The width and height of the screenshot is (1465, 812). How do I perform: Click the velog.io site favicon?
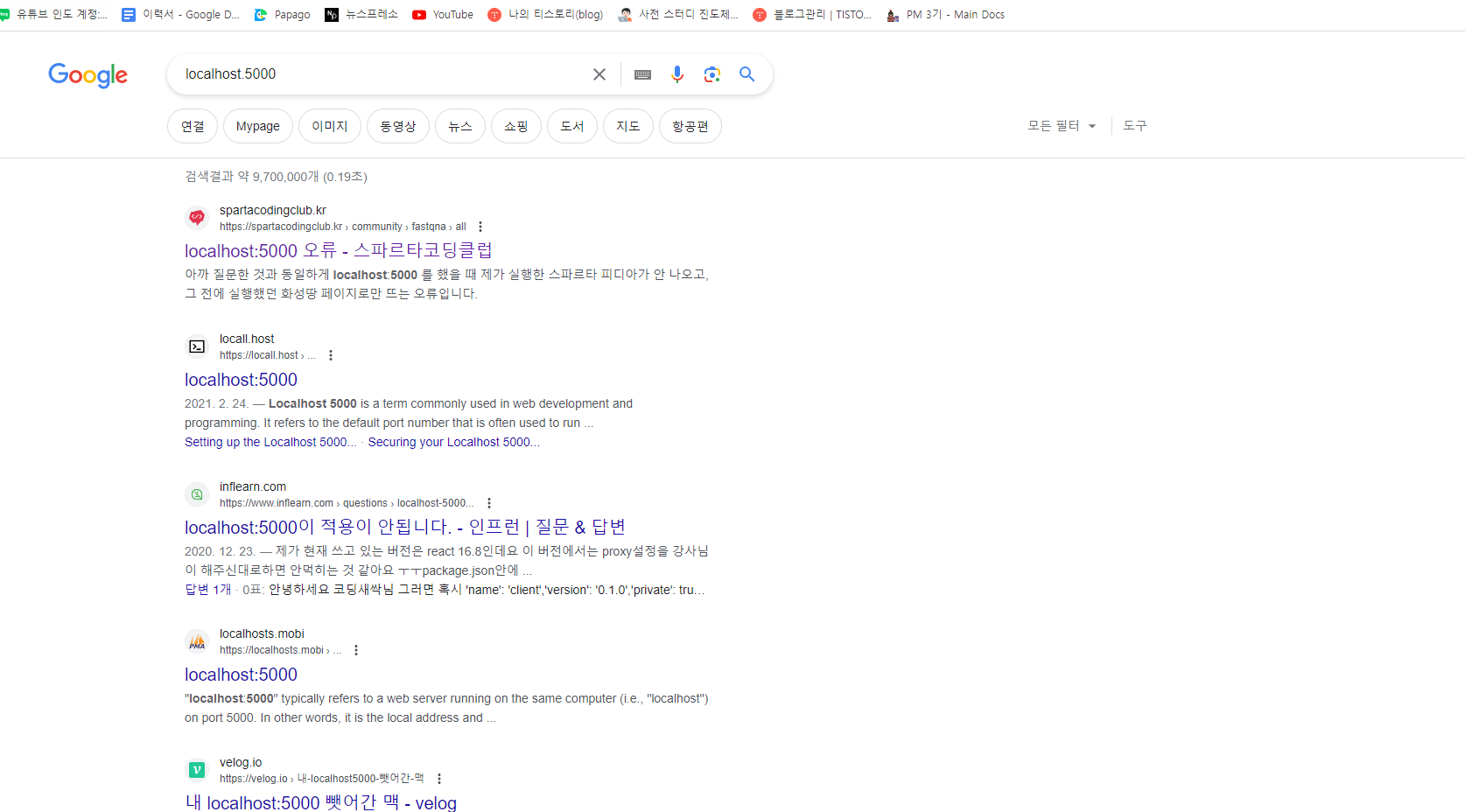click(197, 770)
